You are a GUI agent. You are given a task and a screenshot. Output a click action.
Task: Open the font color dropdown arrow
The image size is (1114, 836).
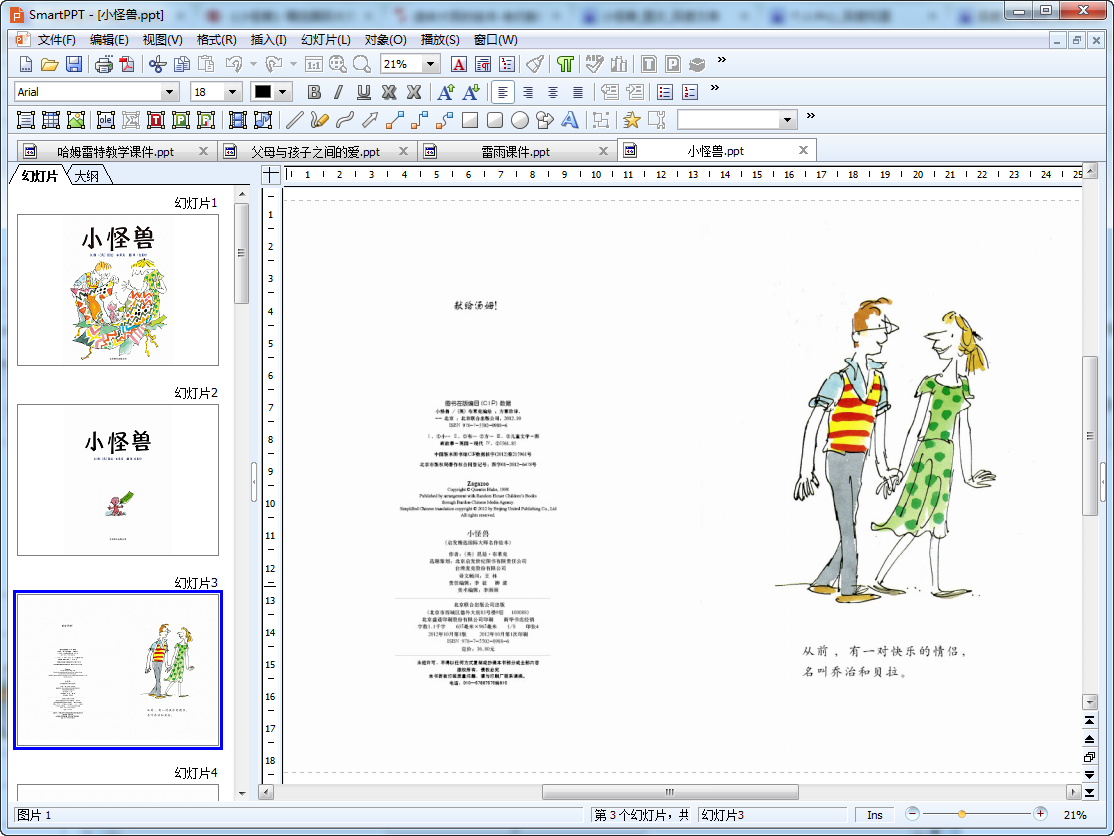pos(283,92)
